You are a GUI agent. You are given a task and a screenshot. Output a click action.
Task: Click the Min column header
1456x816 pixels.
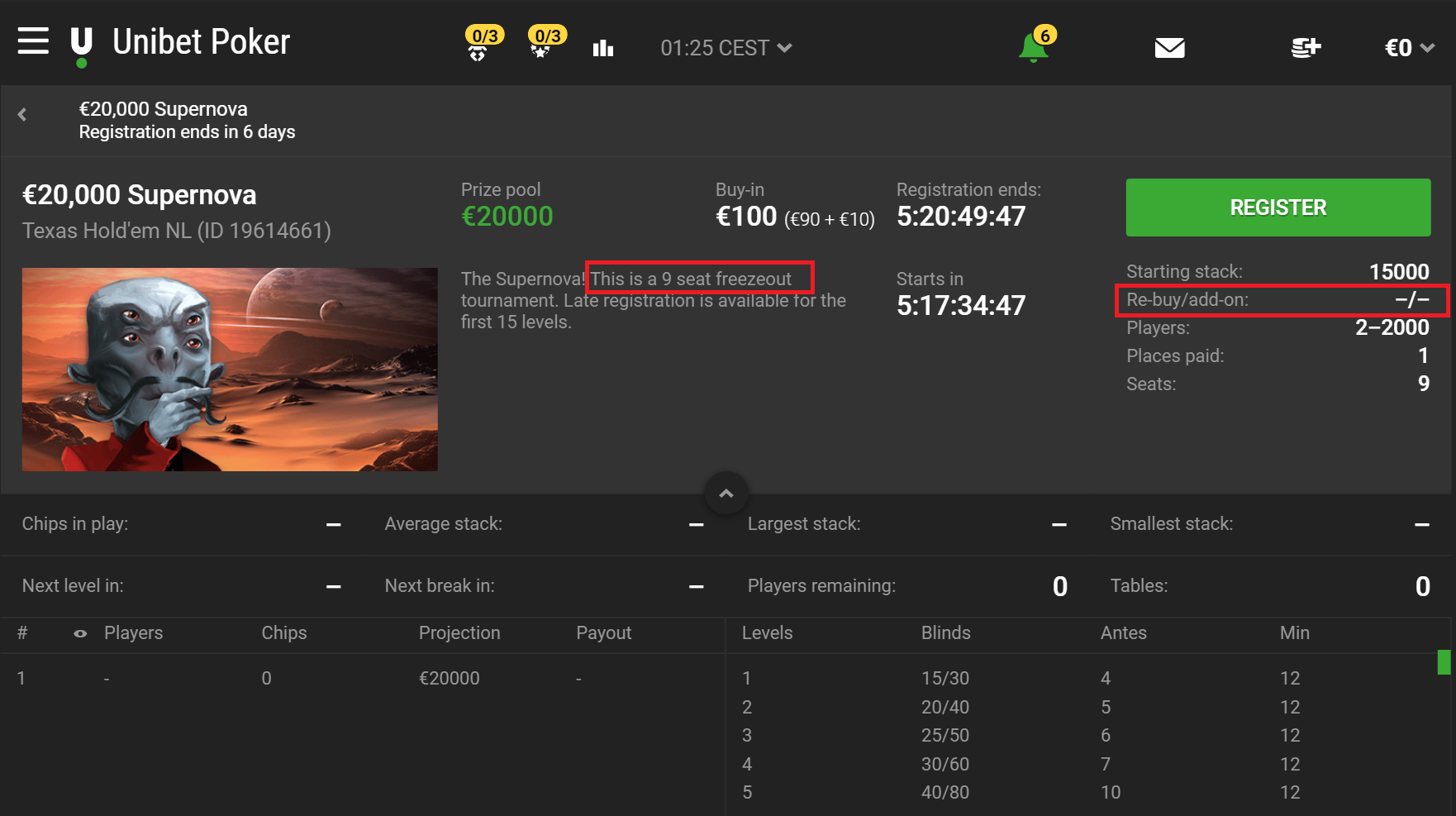point(1294,632)
